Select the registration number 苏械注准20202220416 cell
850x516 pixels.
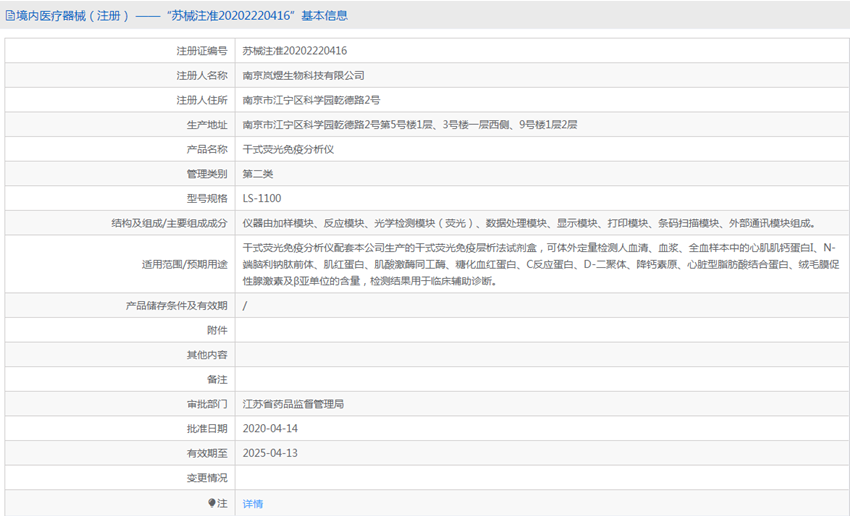click(295, 51)
